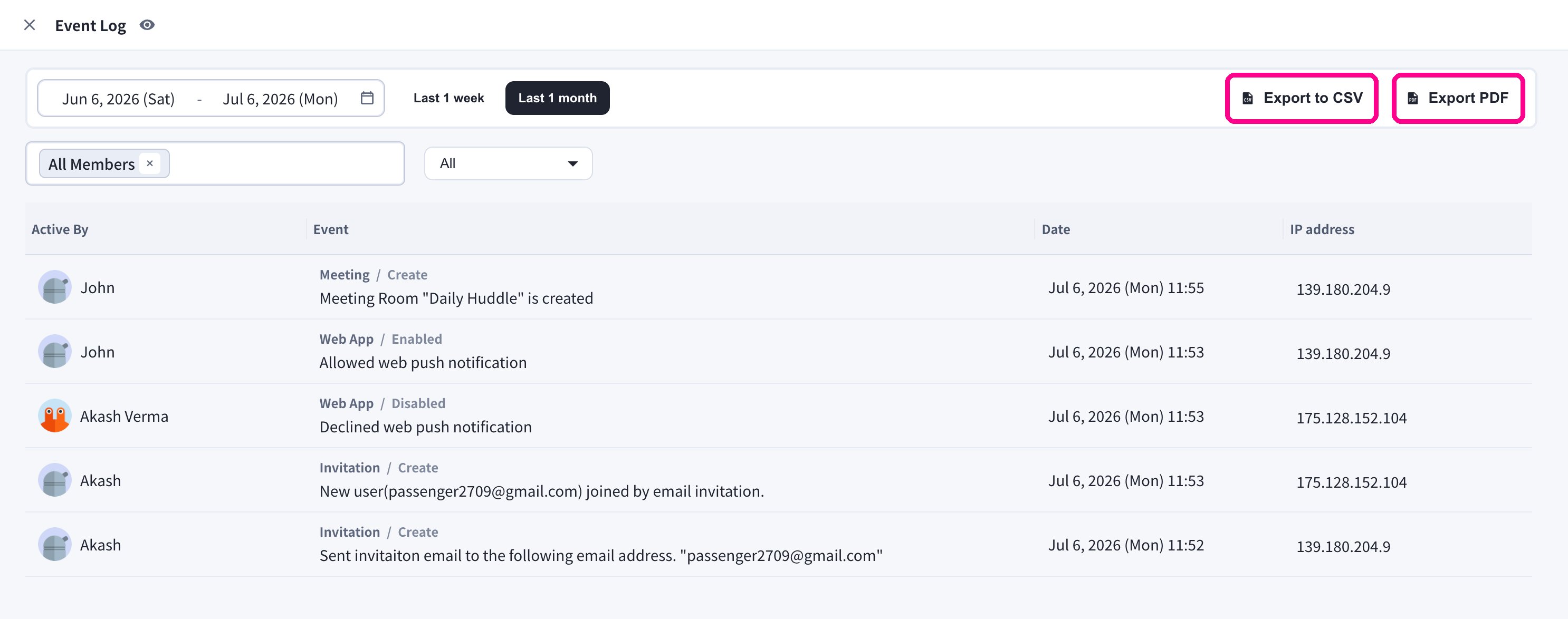The image size is (1568, 619).
Task: Click the Active By column header
Action: (x=60, y=229)
